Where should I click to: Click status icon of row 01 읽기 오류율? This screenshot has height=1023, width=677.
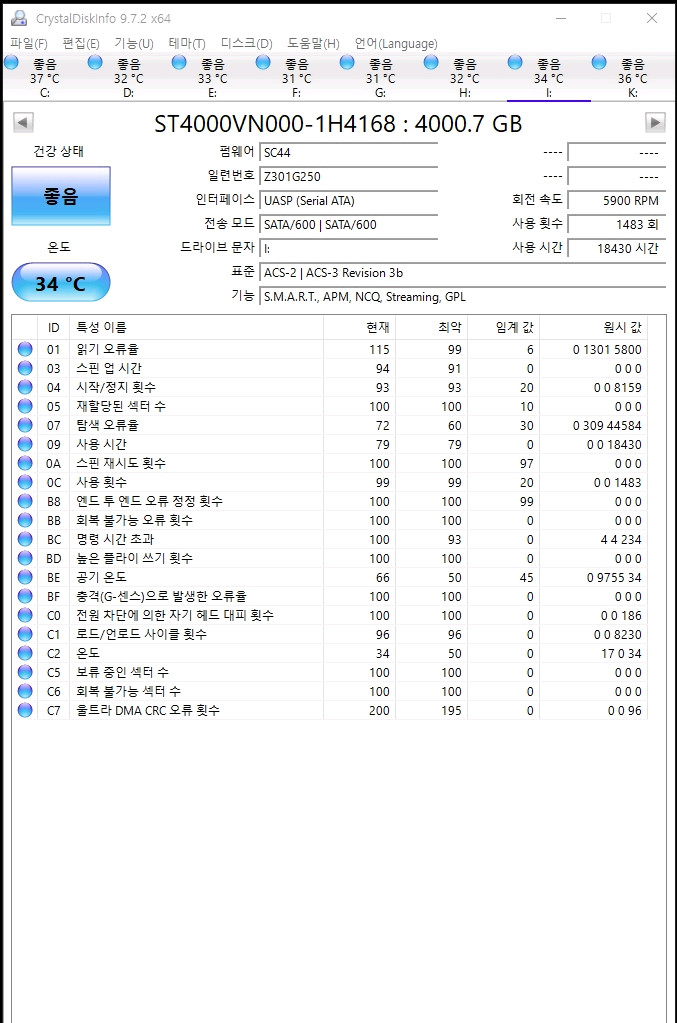click(25, 349)
